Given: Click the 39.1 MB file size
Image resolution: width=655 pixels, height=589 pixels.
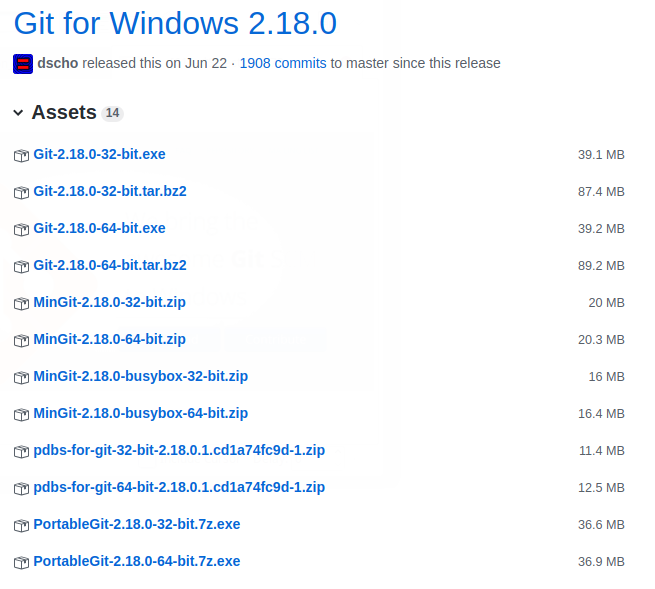Looking at the screenshot, I should [601, 155].
